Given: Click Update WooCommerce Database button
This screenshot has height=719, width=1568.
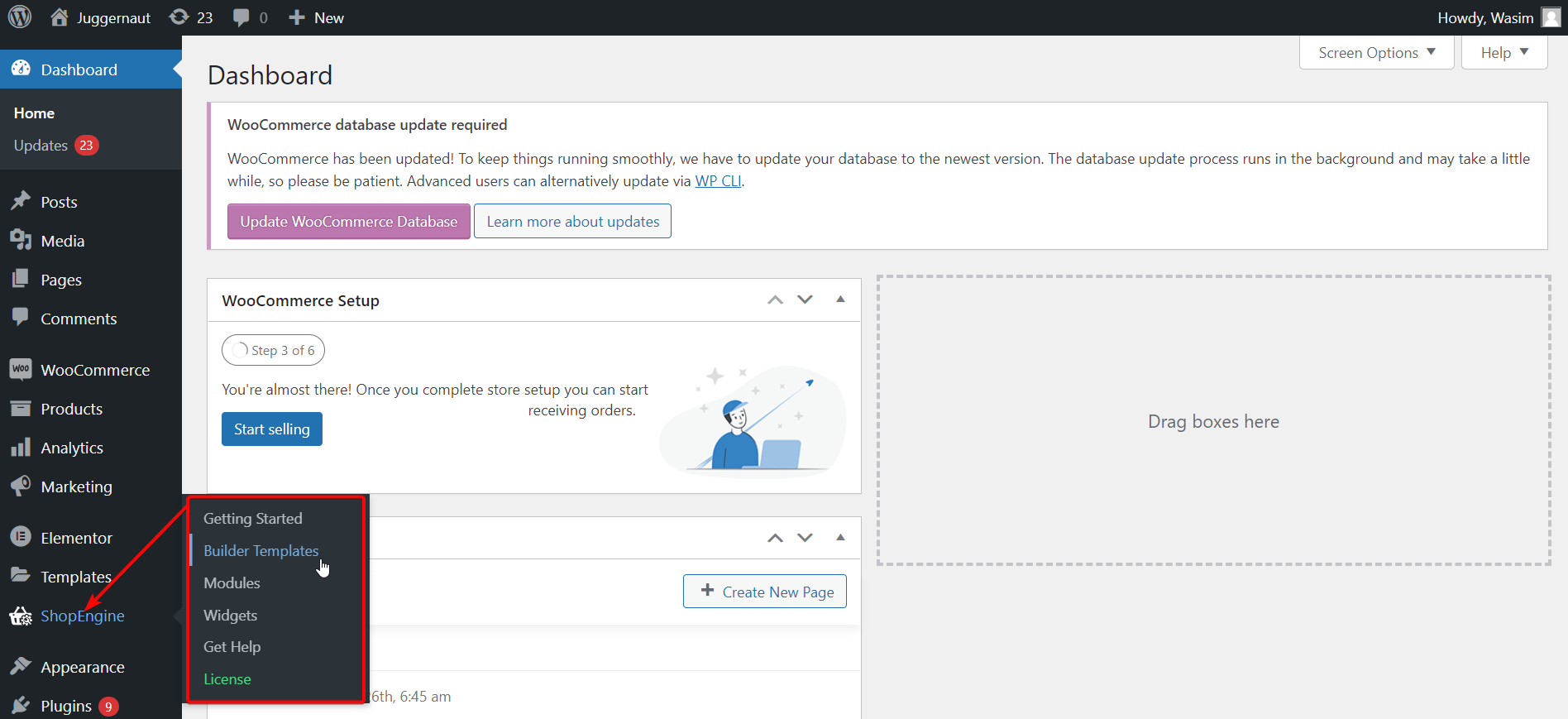Looking at the screenshot, I should click(x=349, y=221).
